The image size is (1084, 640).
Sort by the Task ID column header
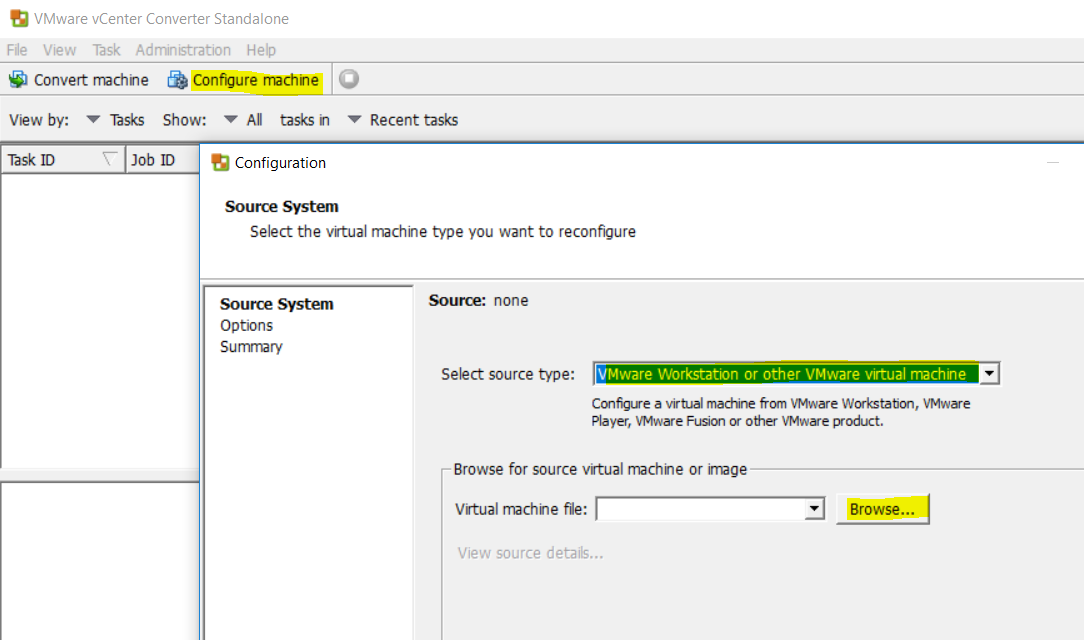click(x=63, y=160)
